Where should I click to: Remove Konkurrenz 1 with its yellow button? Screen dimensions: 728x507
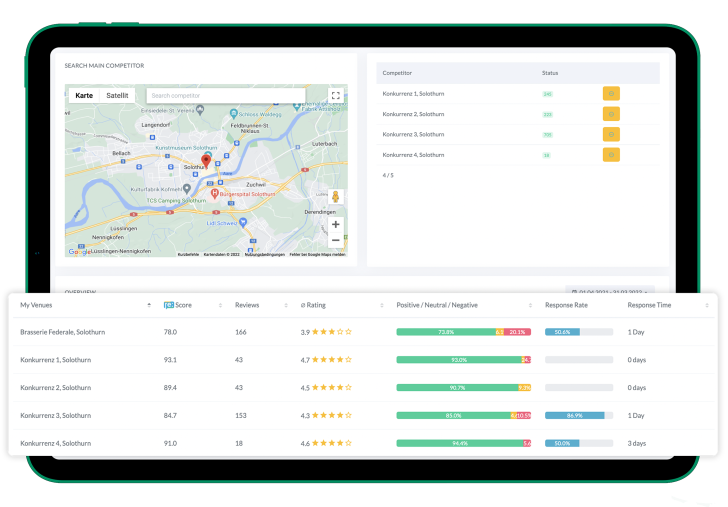[x=611, y=93]
